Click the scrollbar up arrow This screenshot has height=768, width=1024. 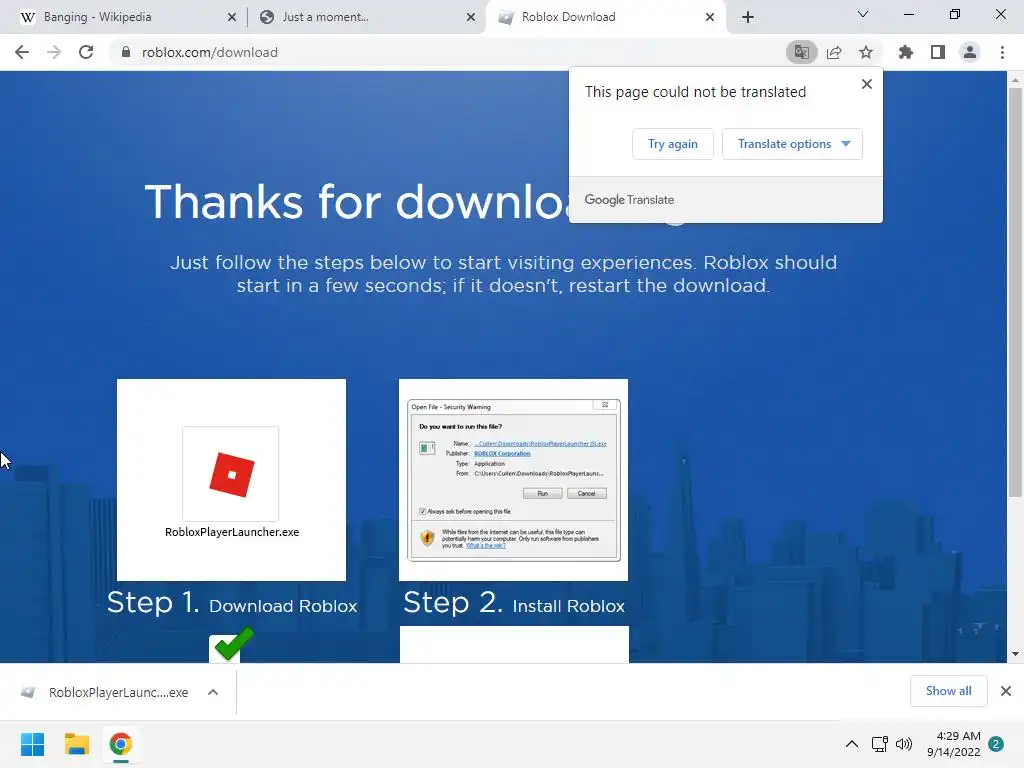(1015, 80)
